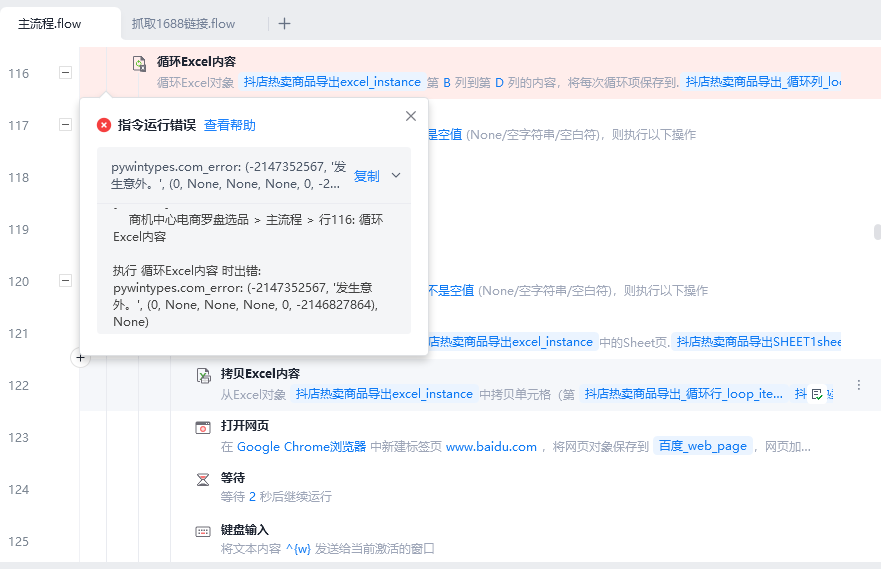Open the 查看帮助 link

pyautogui.click(x=230, y=125)
